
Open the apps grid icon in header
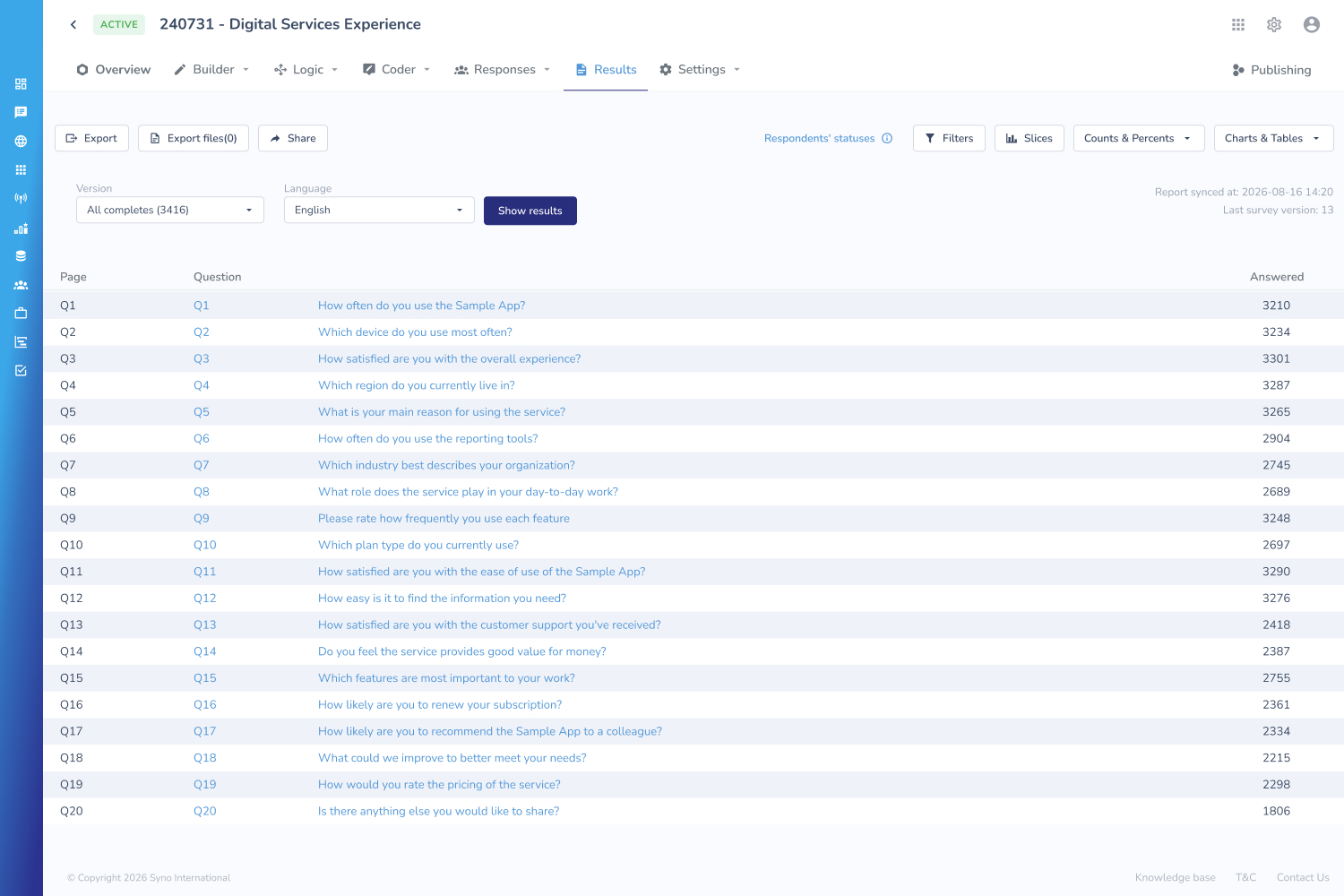click(x=1238, y=24)
